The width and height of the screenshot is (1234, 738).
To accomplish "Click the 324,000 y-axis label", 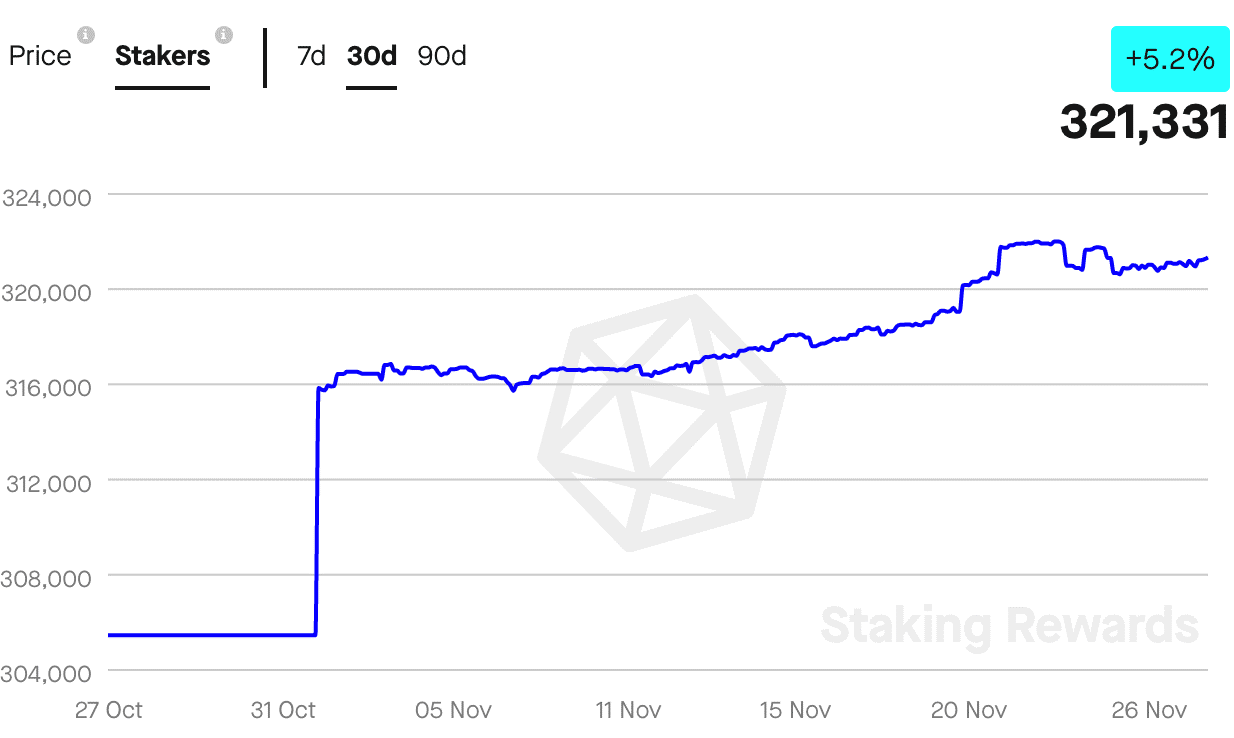I will (47, 198).
